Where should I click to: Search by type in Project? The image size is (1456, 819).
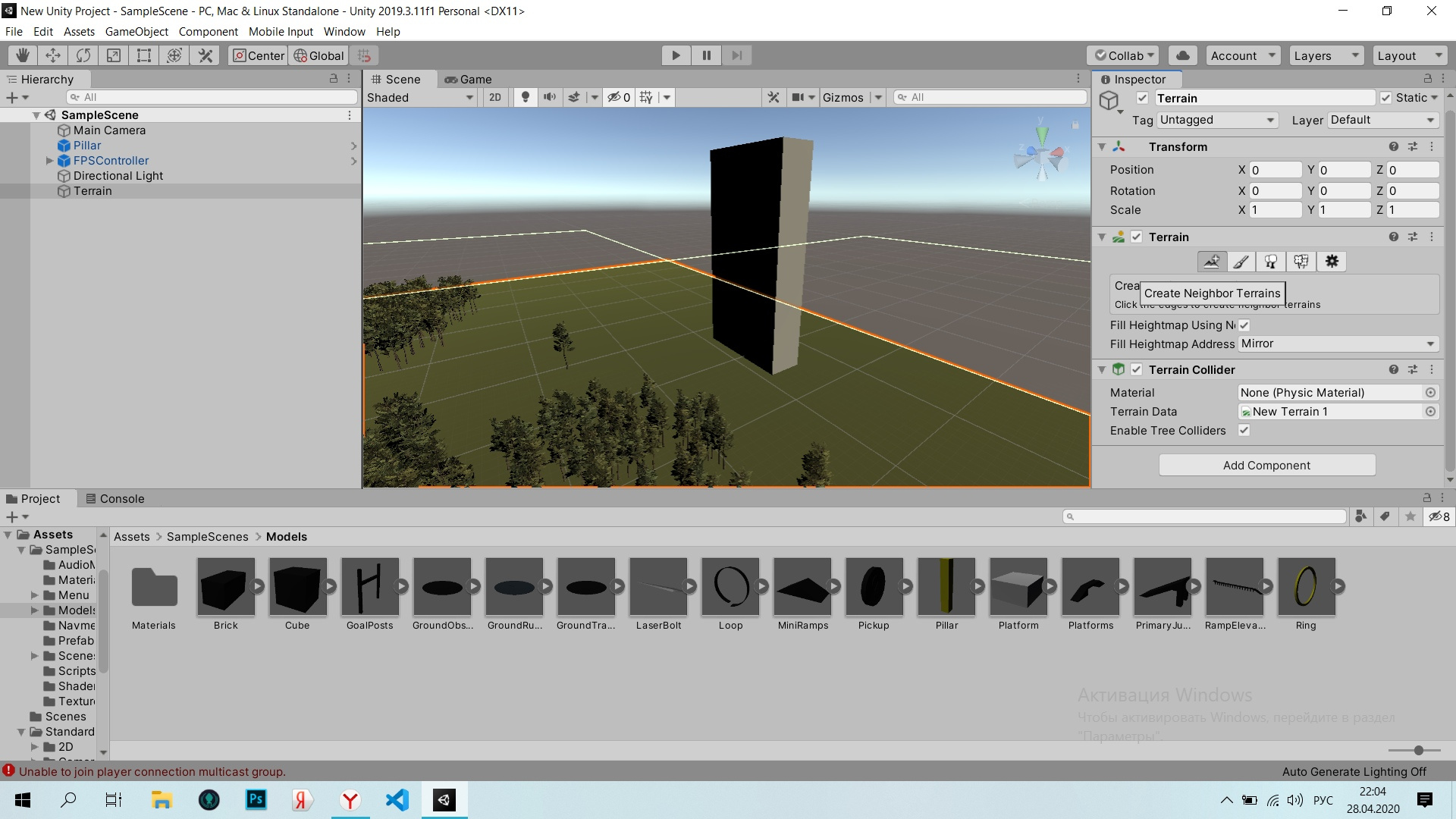(1361, 516)
